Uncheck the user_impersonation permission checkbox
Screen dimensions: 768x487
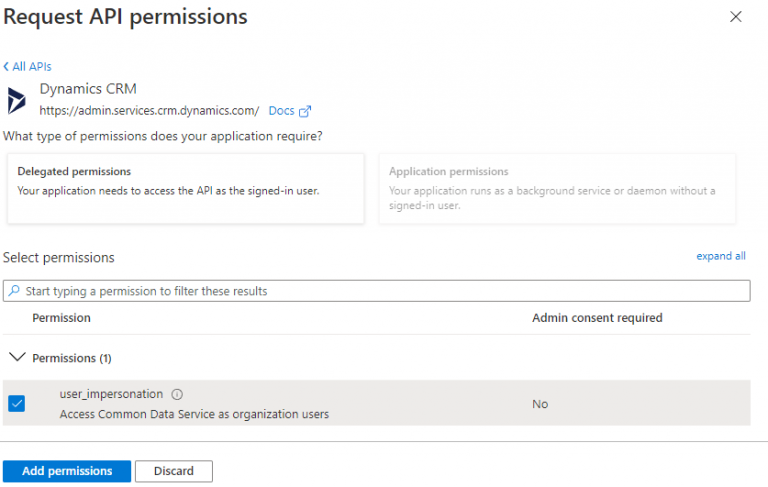[x=17, y=404]
